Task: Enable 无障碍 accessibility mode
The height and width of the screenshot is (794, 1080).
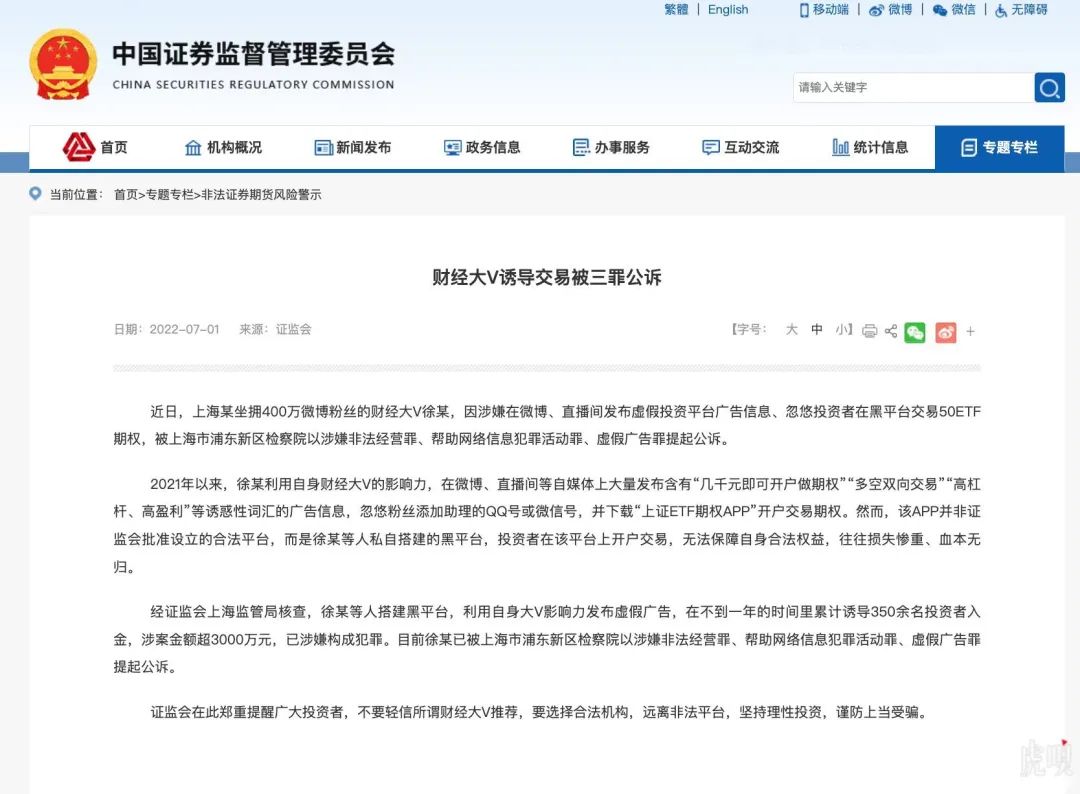Action: coord(1021,10)
